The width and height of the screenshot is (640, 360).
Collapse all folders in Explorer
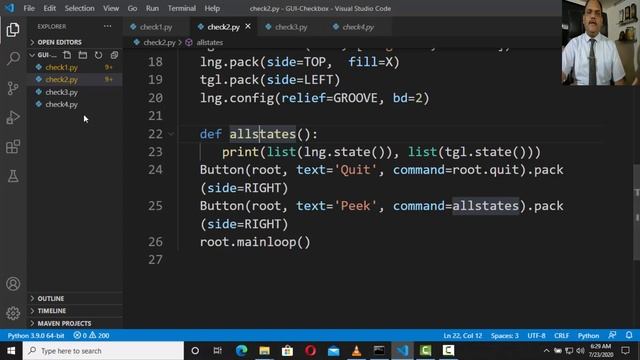pos(114,55)
